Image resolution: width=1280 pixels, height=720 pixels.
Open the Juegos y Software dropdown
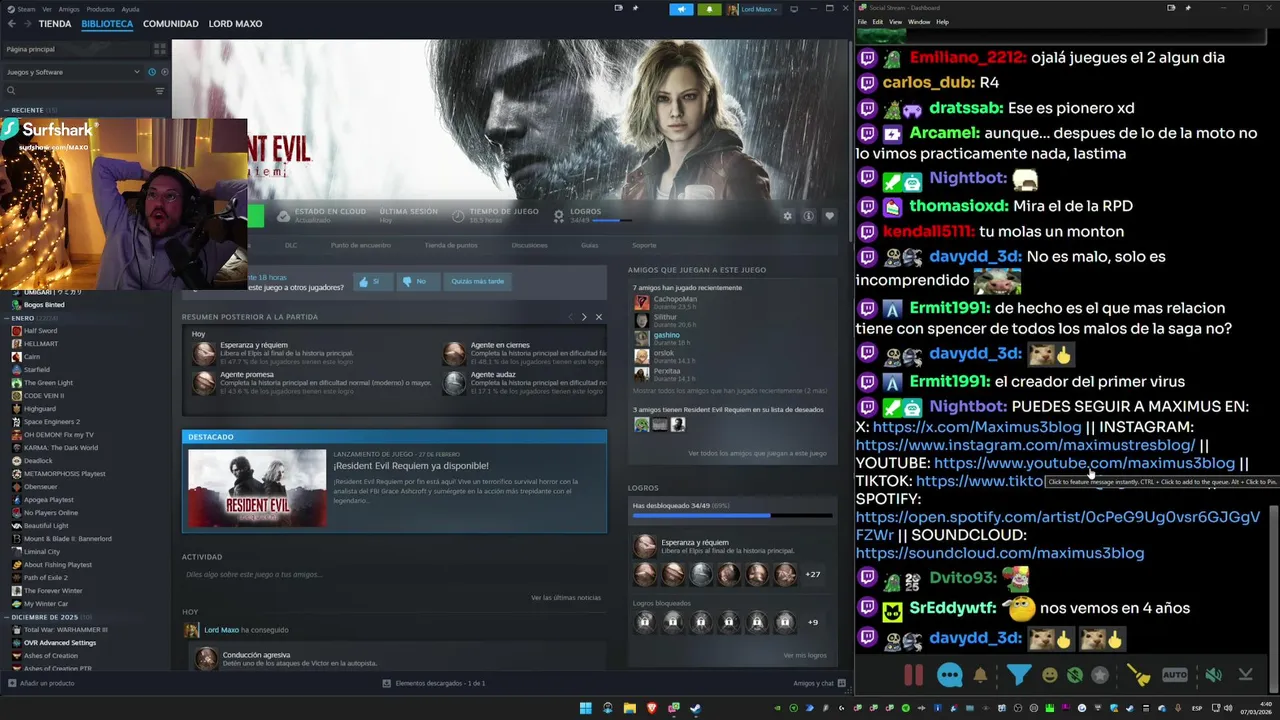(x=73, y=72)
